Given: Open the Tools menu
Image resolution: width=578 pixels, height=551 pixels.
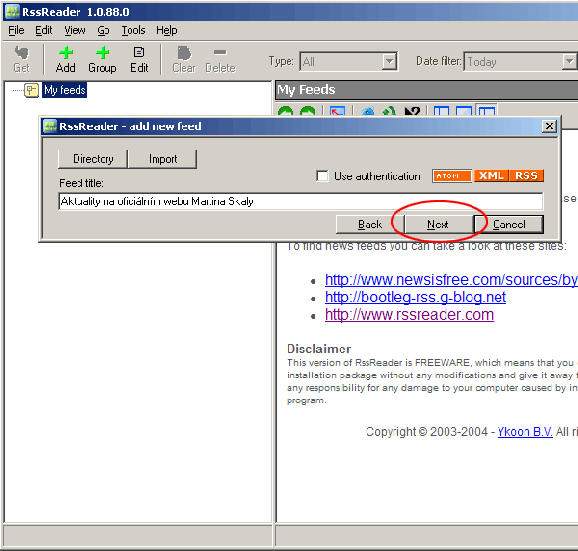Looking at the screenshot, I should (133, 30).
